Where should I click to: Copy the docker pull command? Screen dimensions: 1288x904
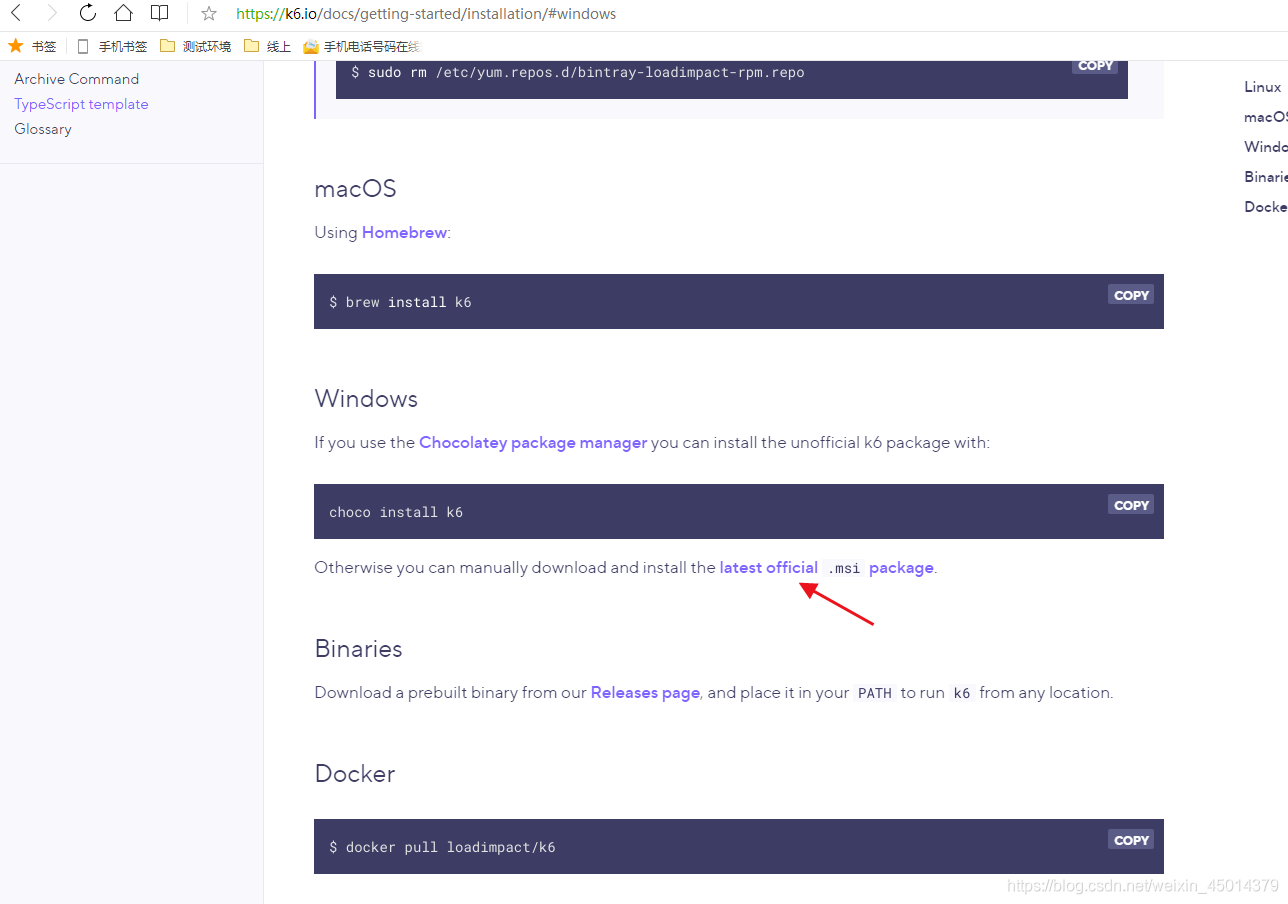pos(1131,840)
